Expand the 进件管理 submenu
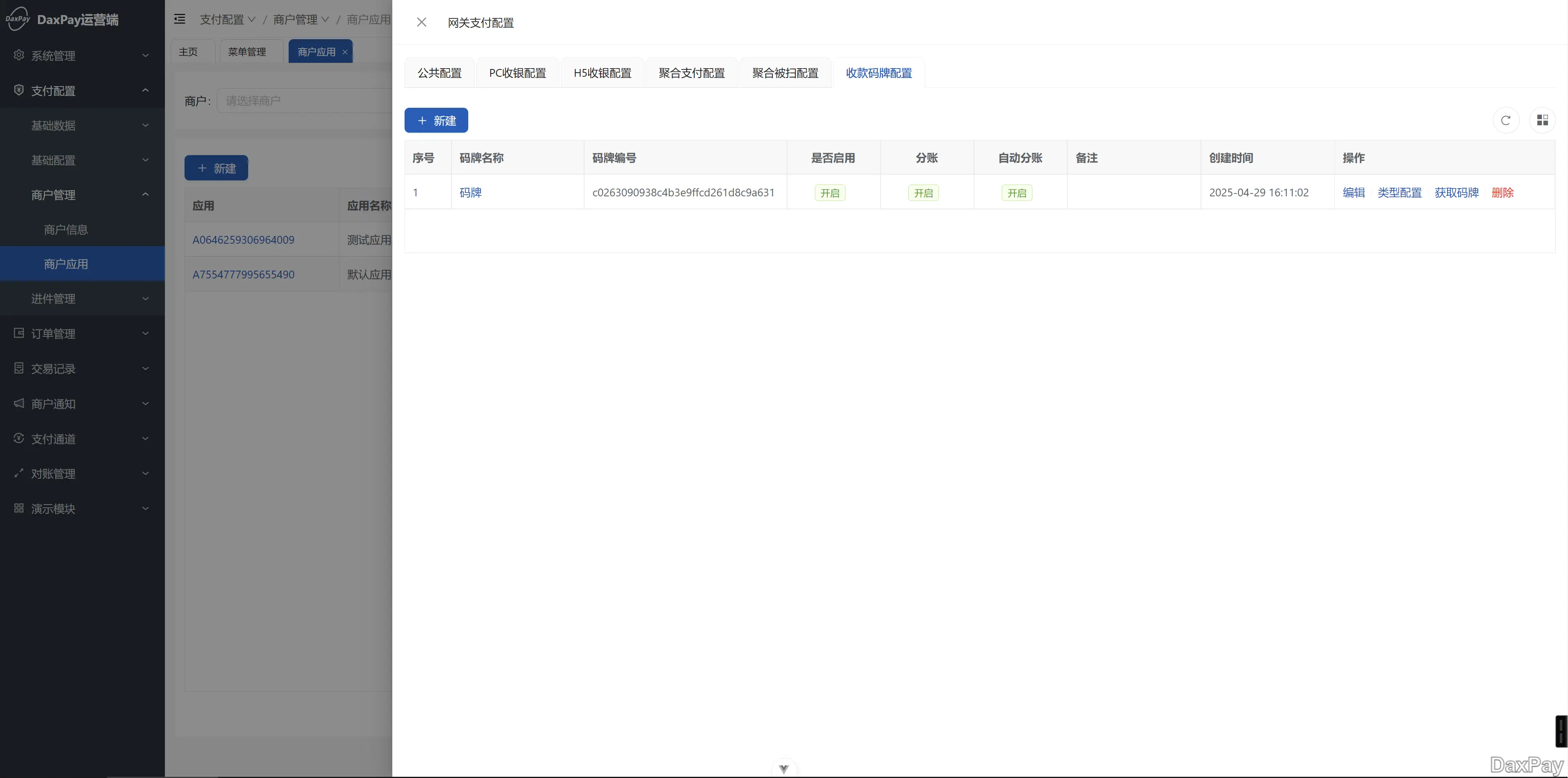This screenshot has width=1568, height=778. [145, 299]
